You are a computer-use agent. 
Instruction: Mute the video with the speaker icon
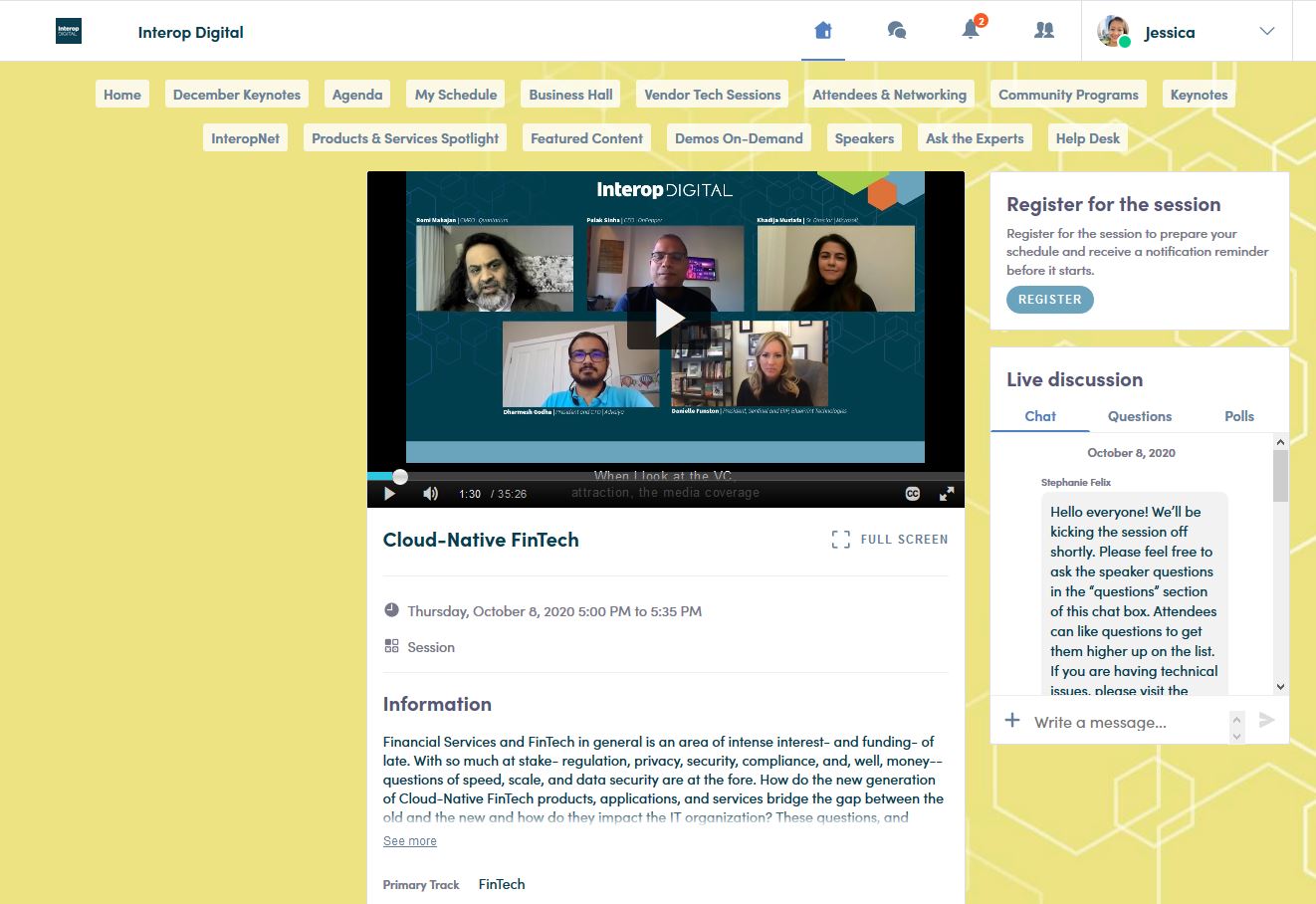pos(430,494)
